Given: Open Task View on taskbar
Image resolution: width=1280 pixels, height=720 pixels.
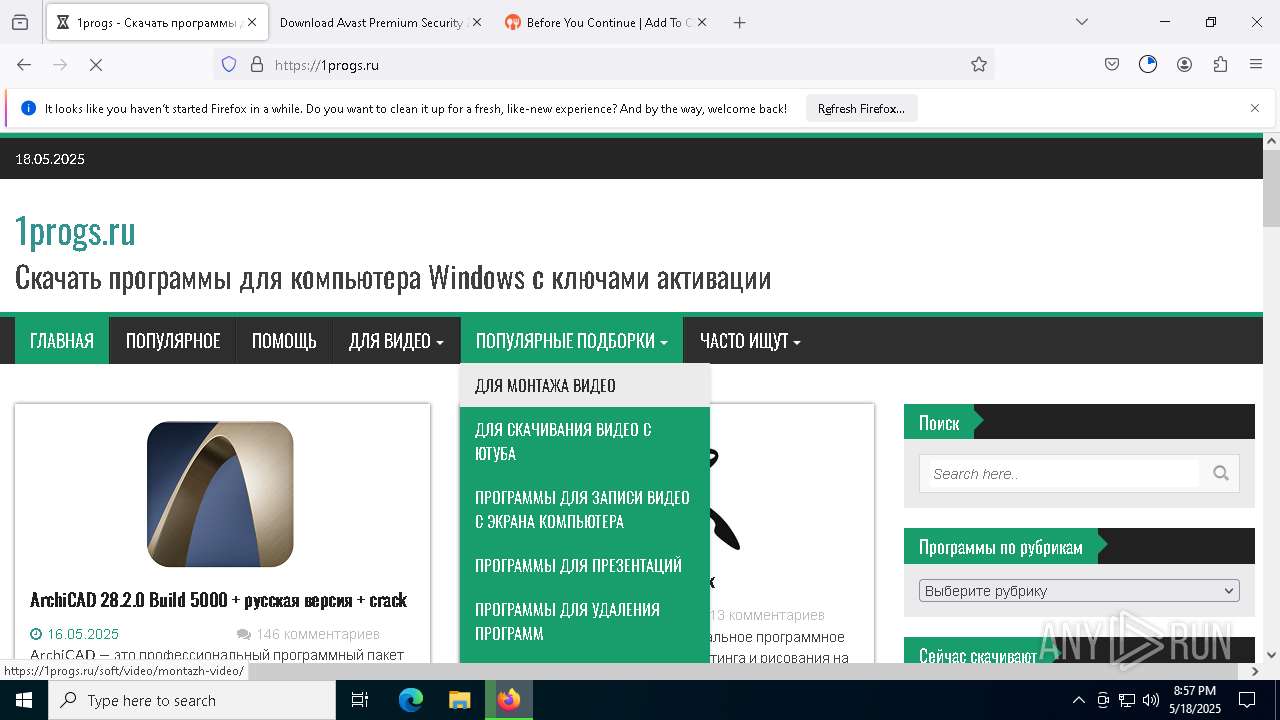Looking at the screenshot, I should click(360, 700).
